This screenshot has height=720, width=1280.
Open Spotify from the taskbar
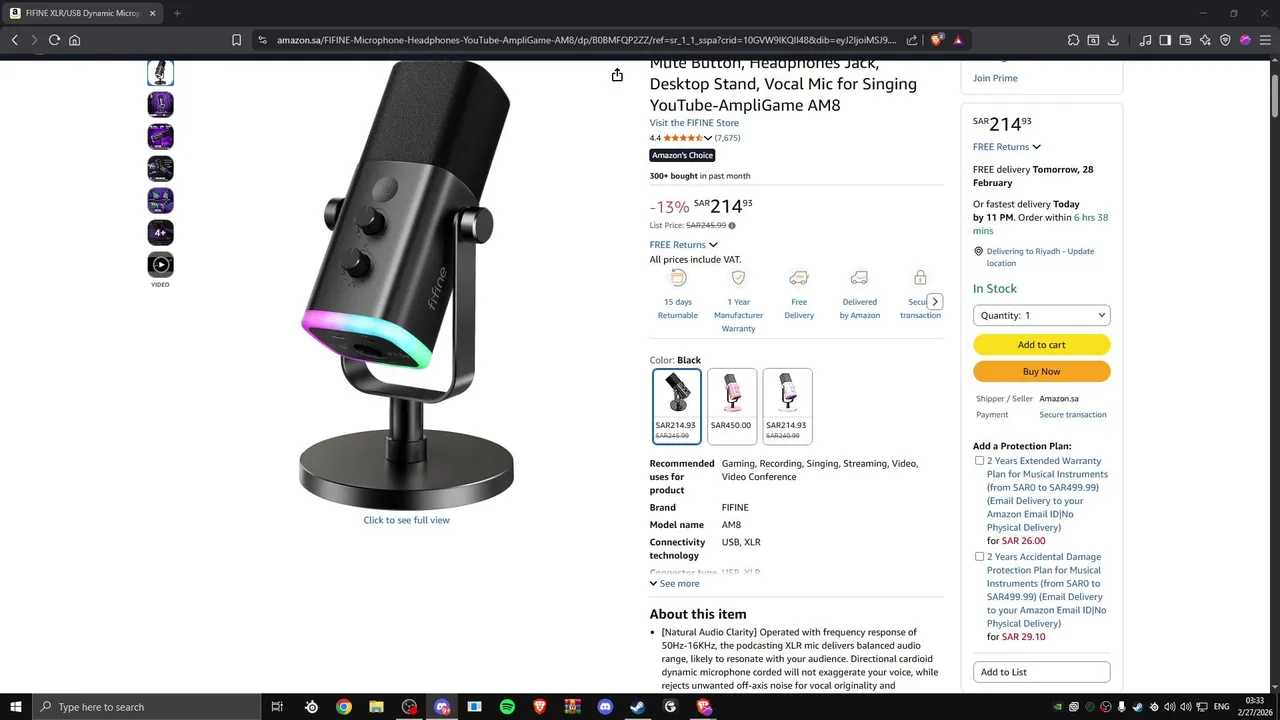507,707
